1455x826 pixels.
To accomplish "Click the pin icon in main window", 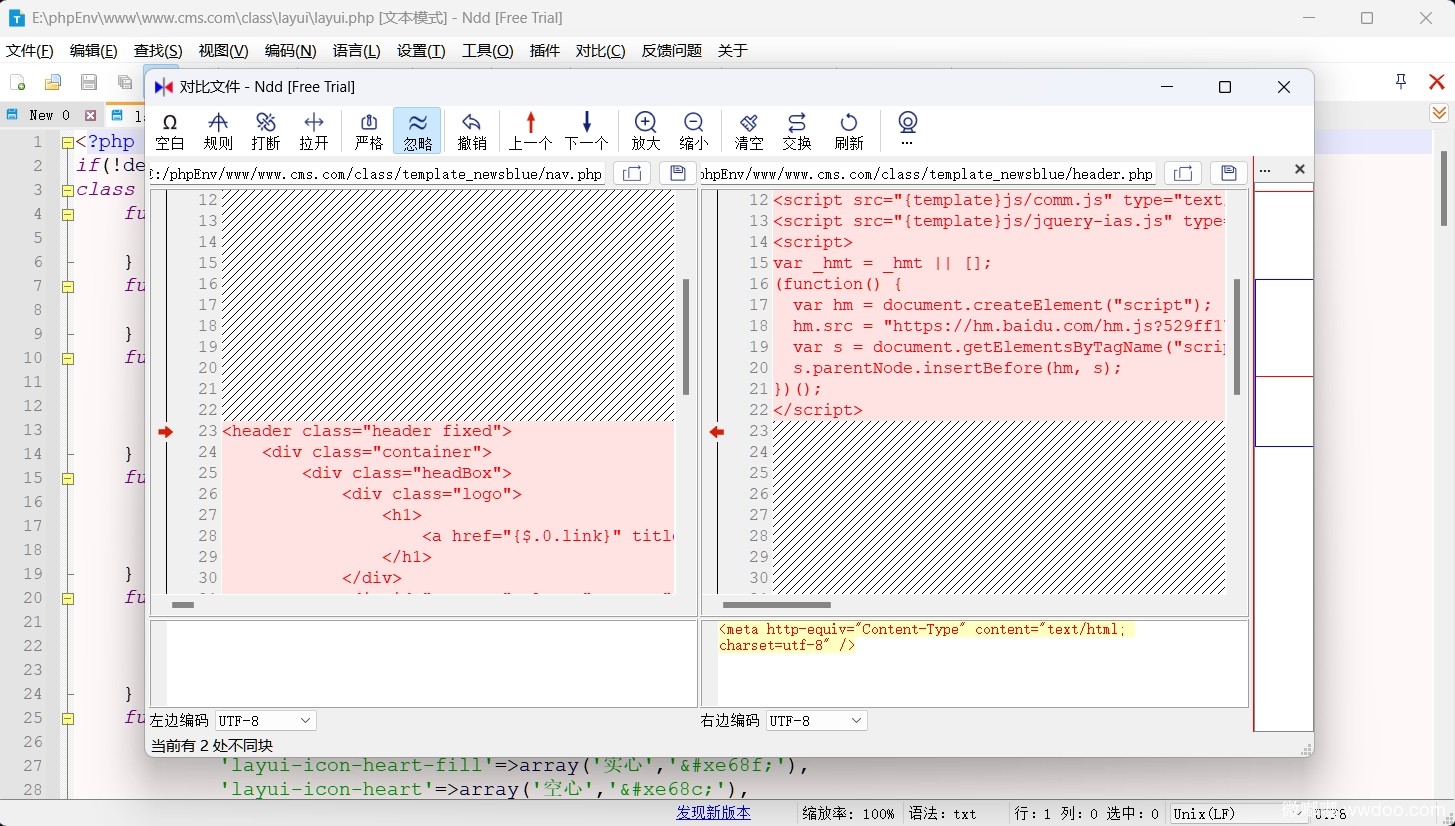I will tap(1401, 81).
